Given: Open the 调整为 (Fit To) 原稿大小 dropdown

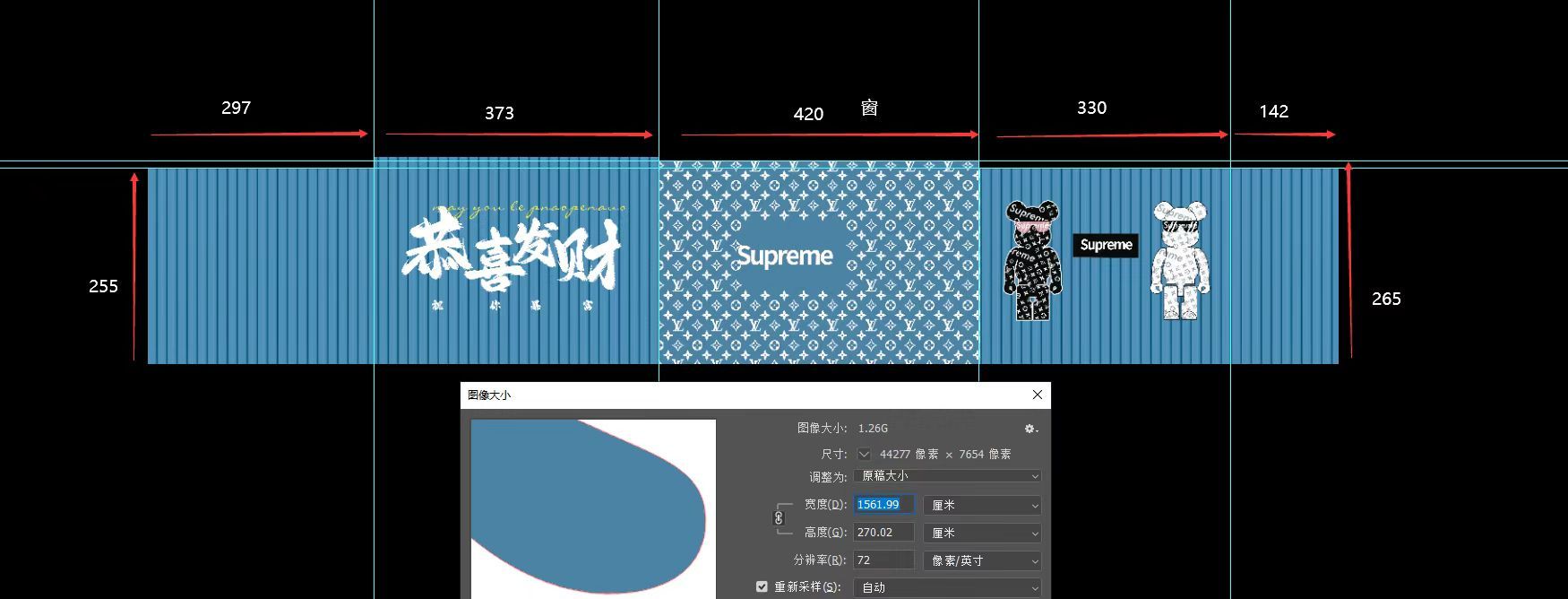Looking at the screenshot, I should pos(947,476).
